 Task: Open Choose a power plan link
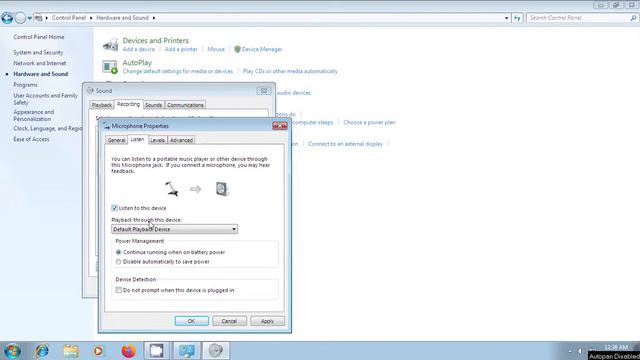(x=369, y=122)
